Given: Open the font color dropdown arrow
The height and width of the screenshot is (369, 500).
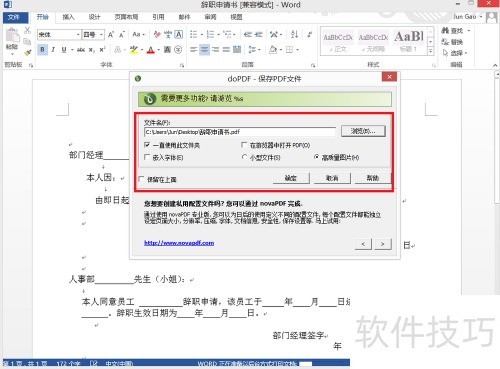Looking at the screenshot, I should coord(159,50).
